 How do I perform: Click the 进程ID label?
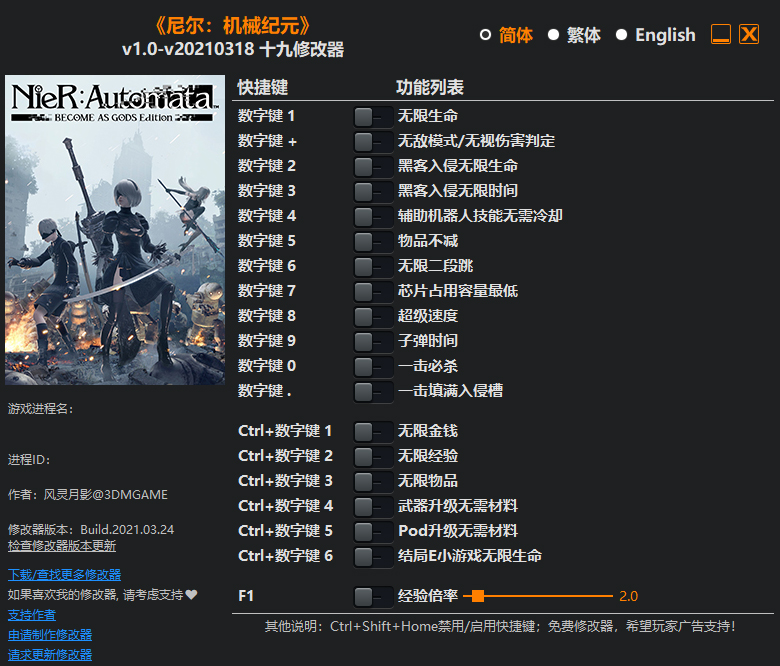click(29, 460)
